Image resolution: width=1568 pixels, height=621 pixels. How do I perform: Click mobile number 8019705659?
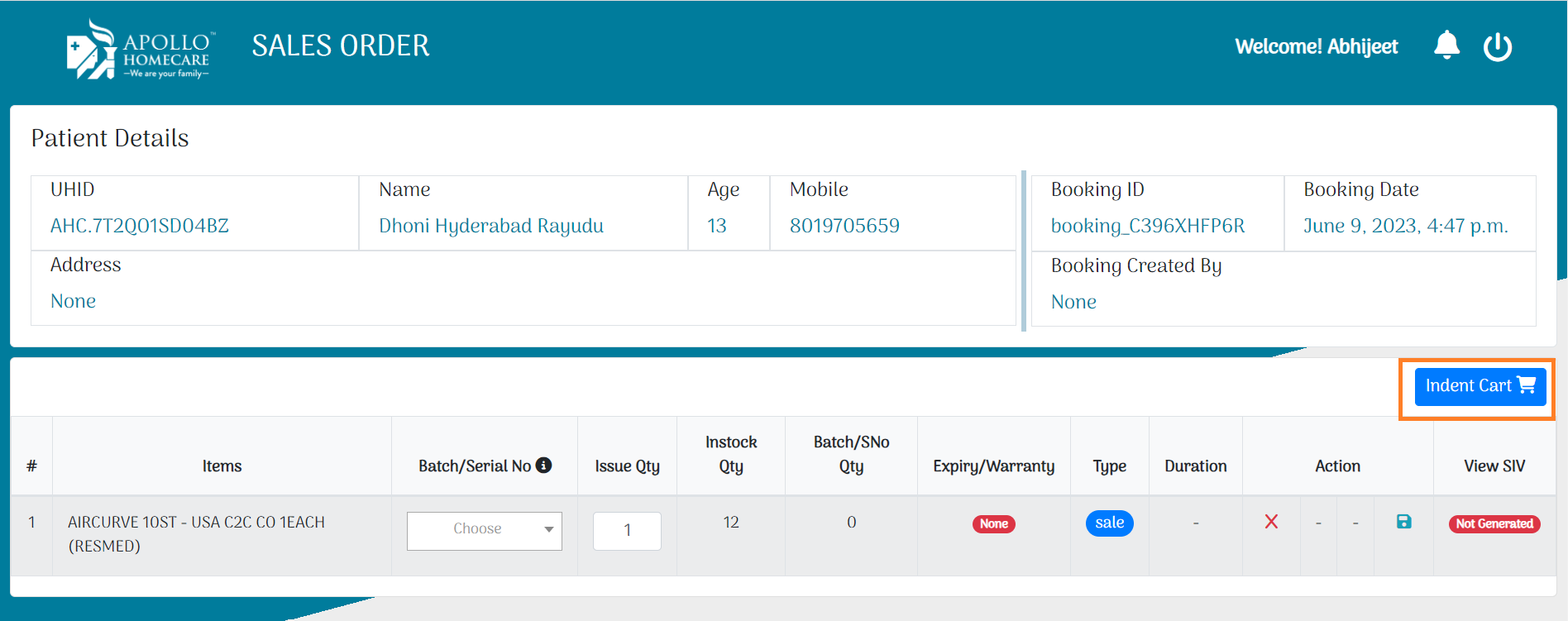tap(844, 226)
